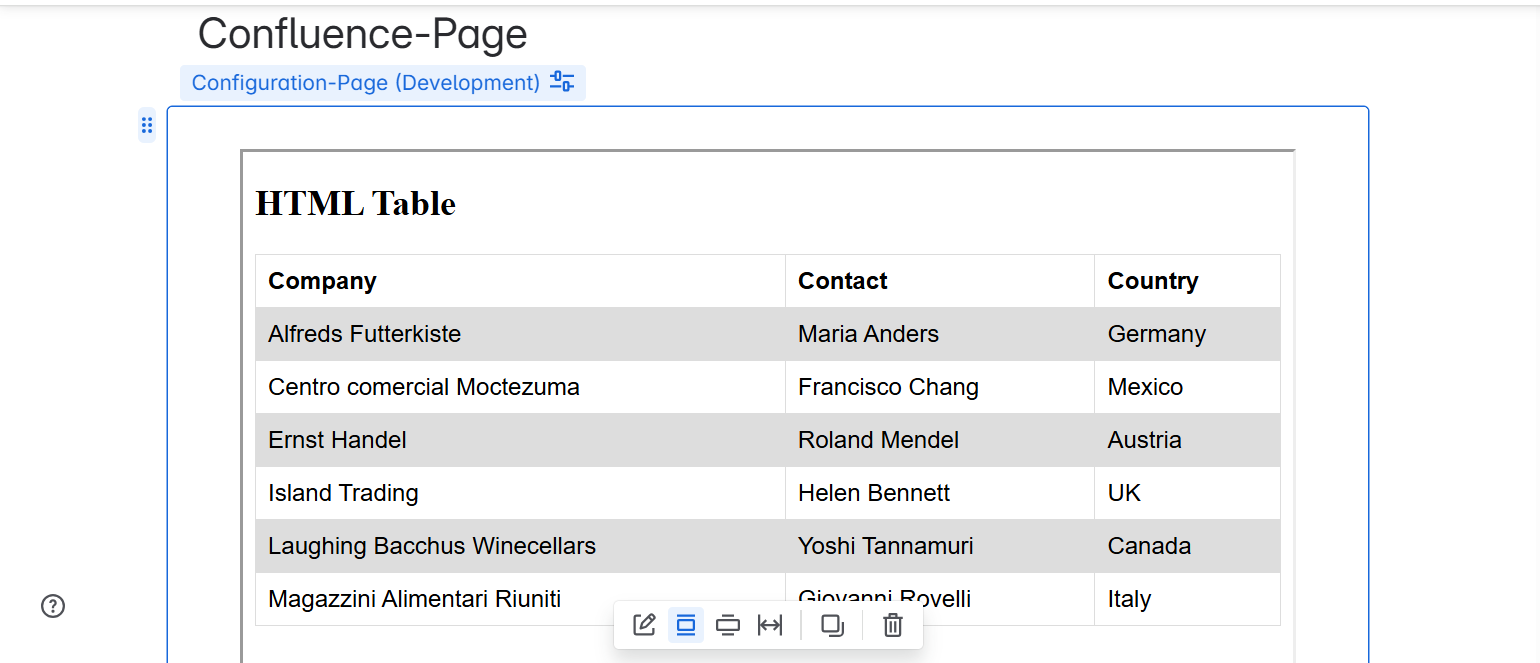Click the Francisco Chang contact cell
The image size is (1540, 663).
[x=888, y=387]
